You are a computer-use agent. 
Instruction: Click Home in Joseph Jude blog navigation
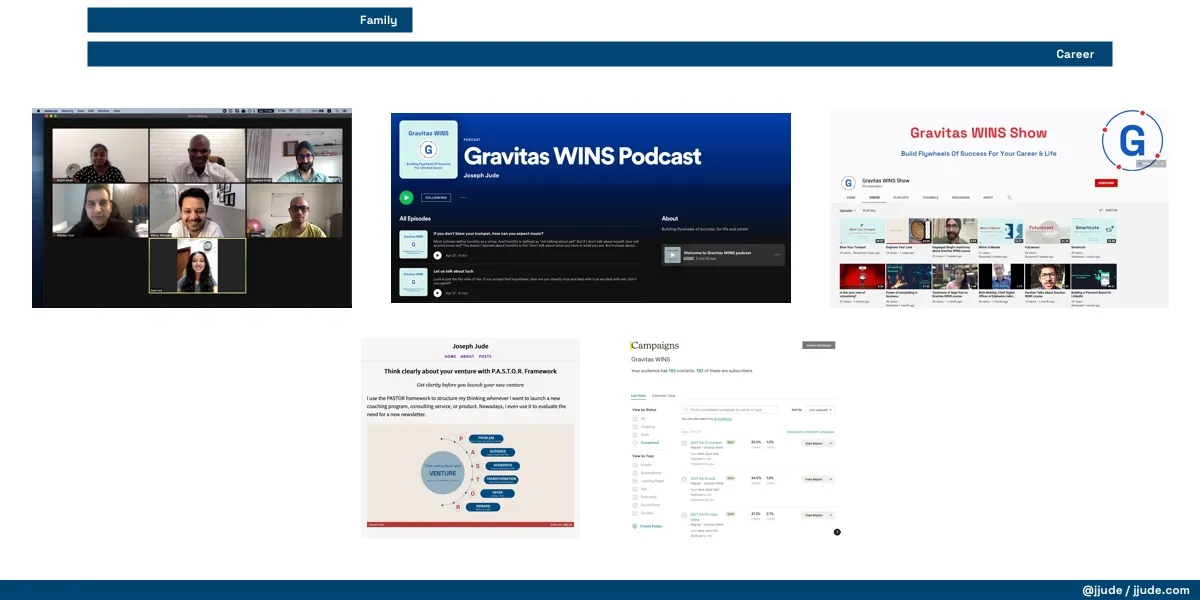coord(451,356)
